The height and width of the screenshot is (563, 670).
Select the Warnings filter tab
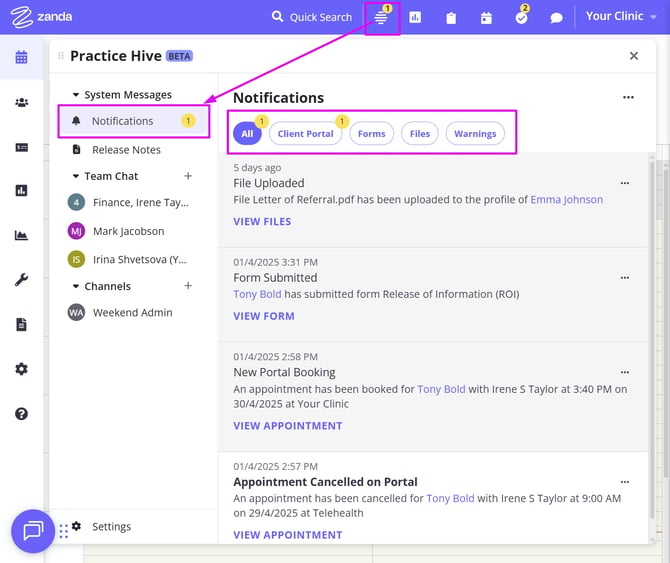tap(475, 133)
